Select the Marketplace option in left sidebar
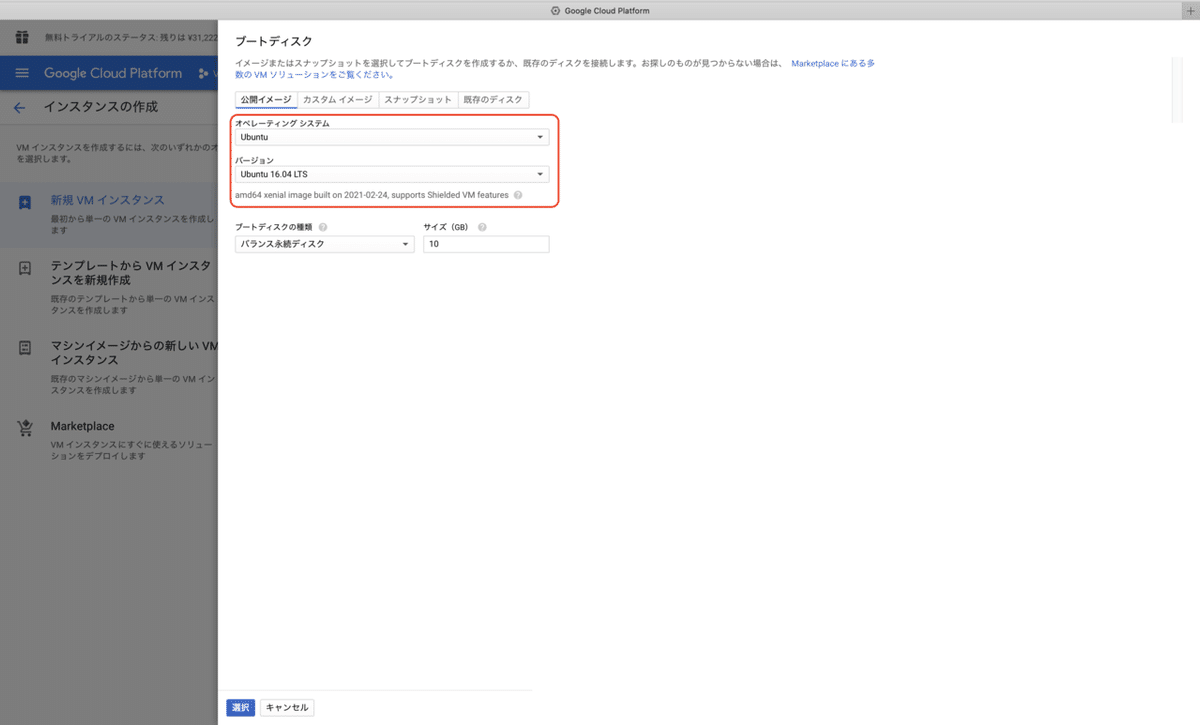 point(109,438)
